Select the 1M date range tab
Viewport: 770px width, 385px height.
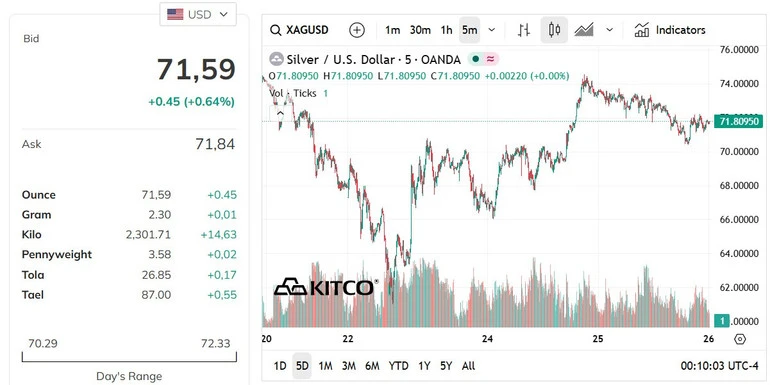pyautogui.click(x=325, y=366)
